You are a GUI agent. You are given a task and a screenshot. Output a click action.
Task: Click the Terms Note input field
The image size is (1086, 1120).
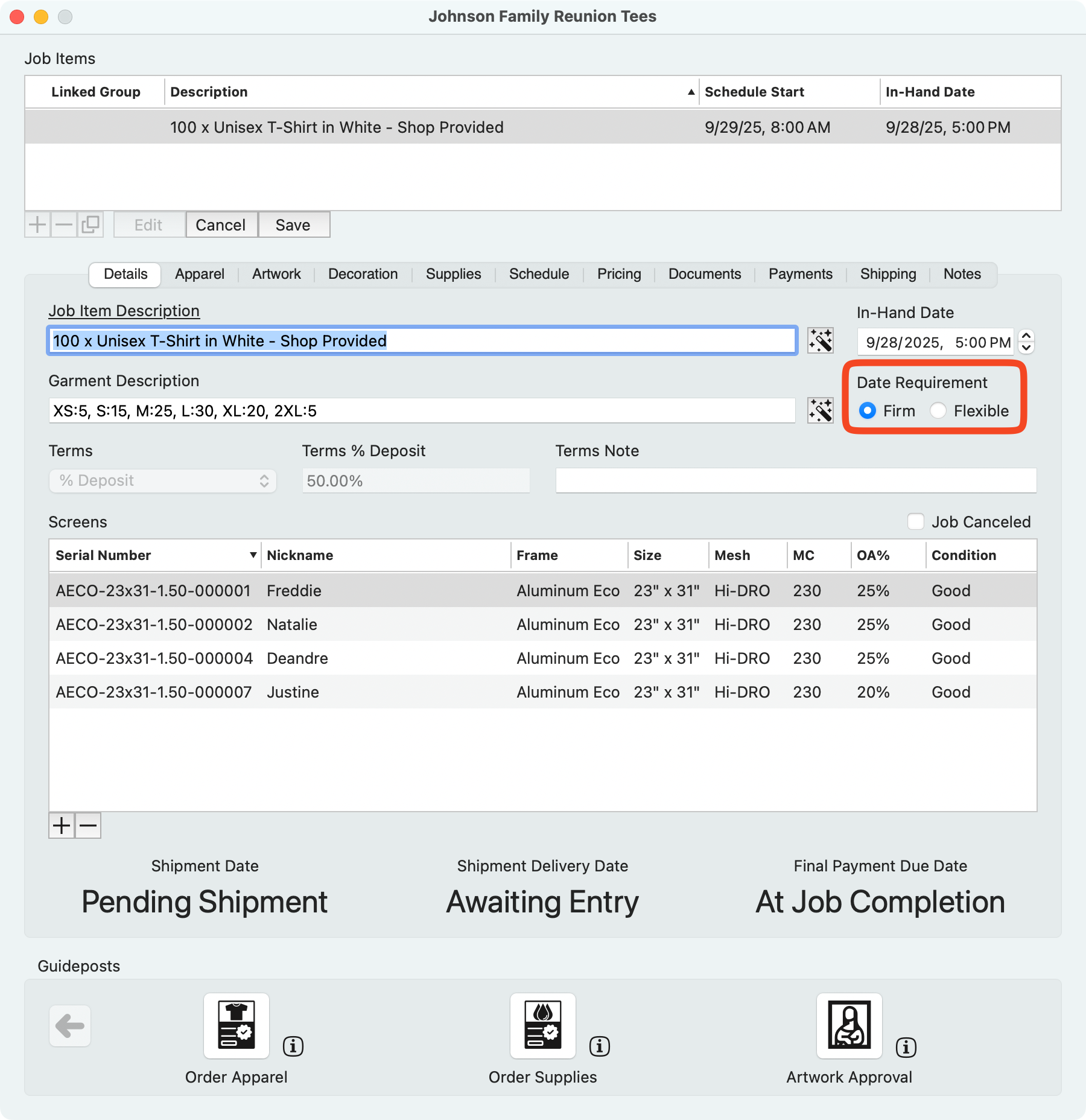796,481
